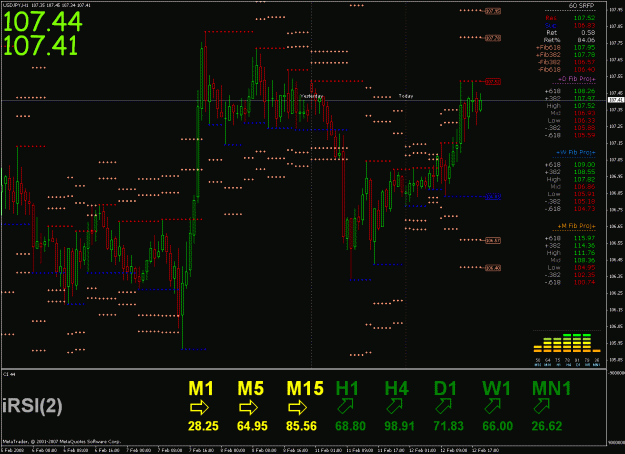The width and height of the screenshot is (625, 454).
Task: Click the green up-right arrow under H4
Action: click(x=394, y=406)
